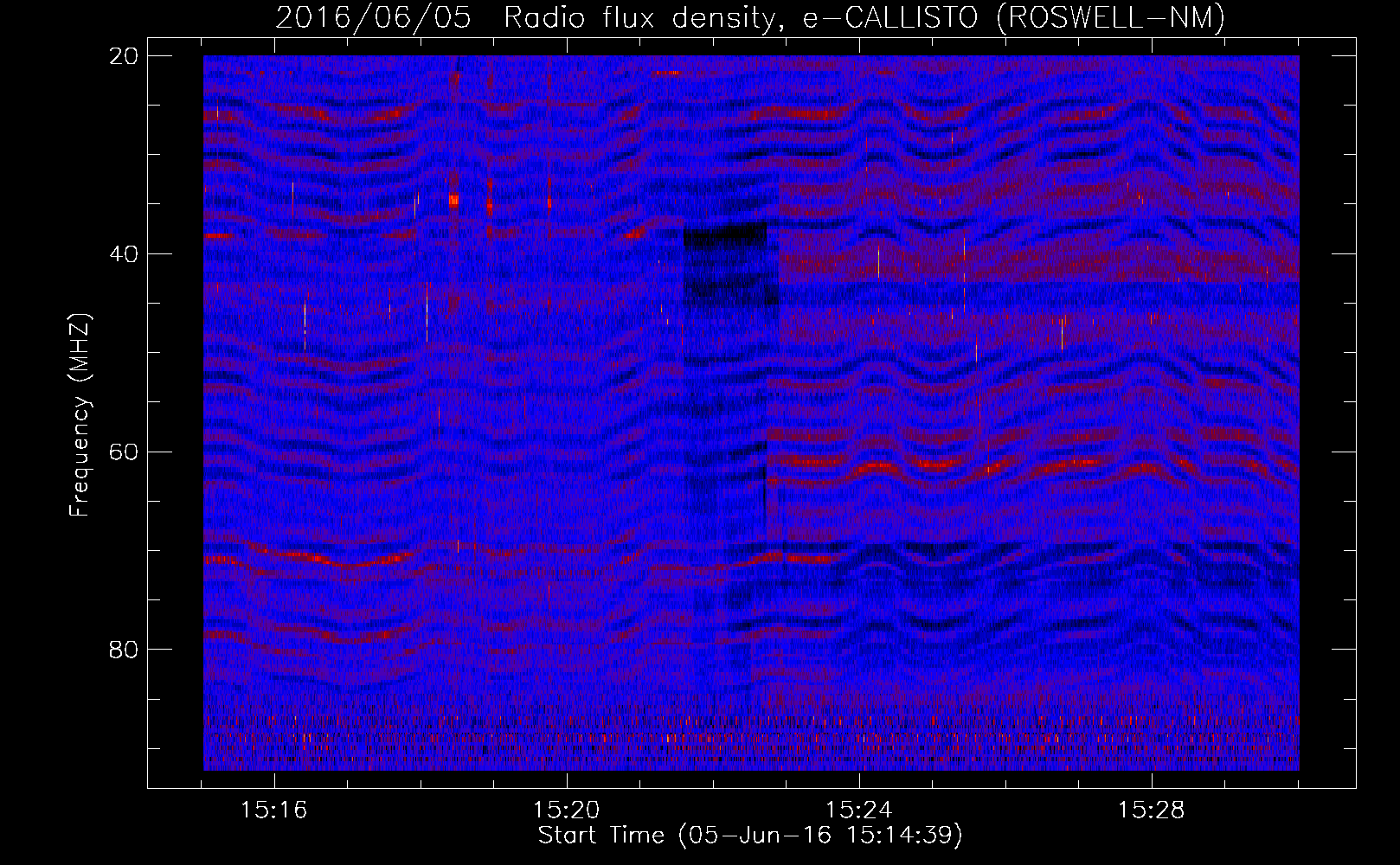Click the plot title 'Radio flux density, e-CALLISTO (ROSWELL-NM)'
This screenshot has width=1400, height=865.
point(864,17)
